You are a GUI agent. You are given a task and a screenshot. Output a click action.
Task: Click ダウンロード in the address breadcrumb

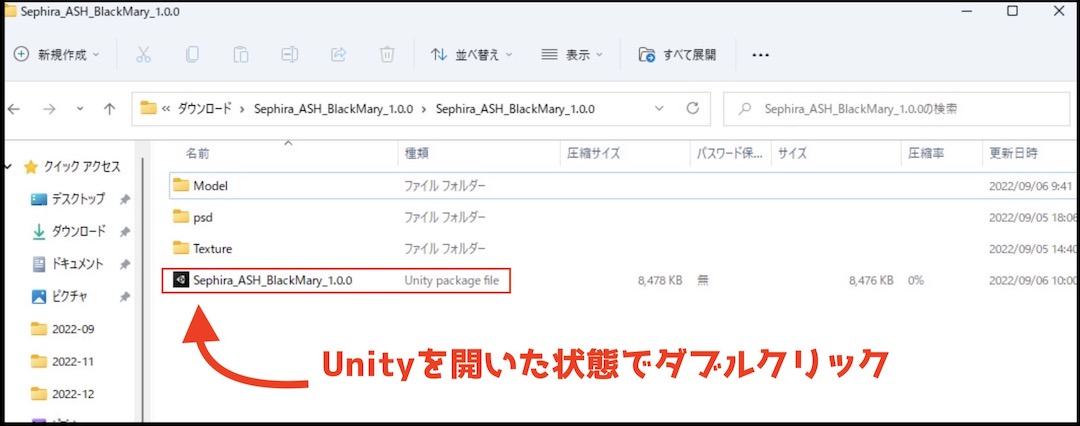coord(205,109)
